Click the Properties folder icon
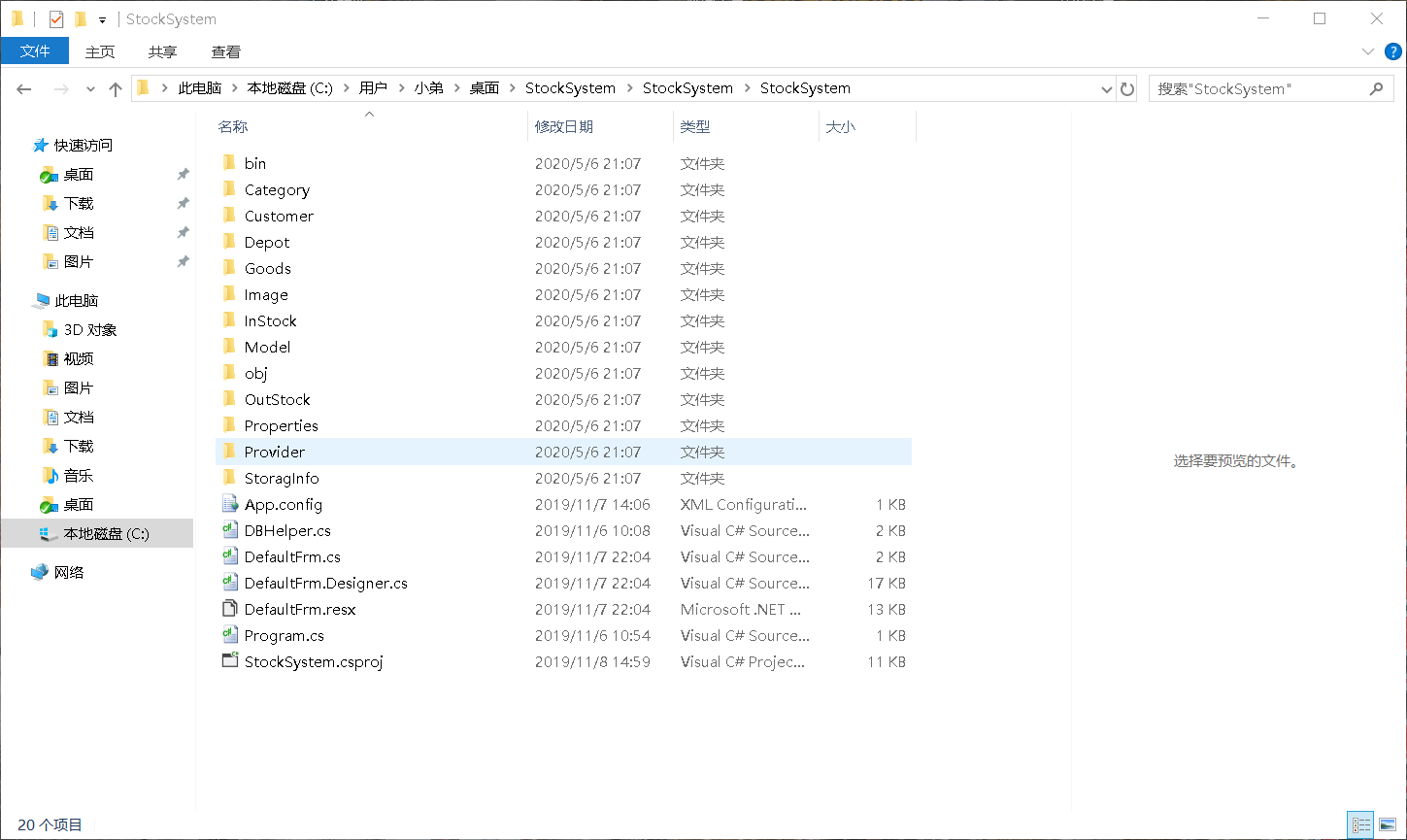The height and width of the screenshot is (840, 1407). click(229, 425)
